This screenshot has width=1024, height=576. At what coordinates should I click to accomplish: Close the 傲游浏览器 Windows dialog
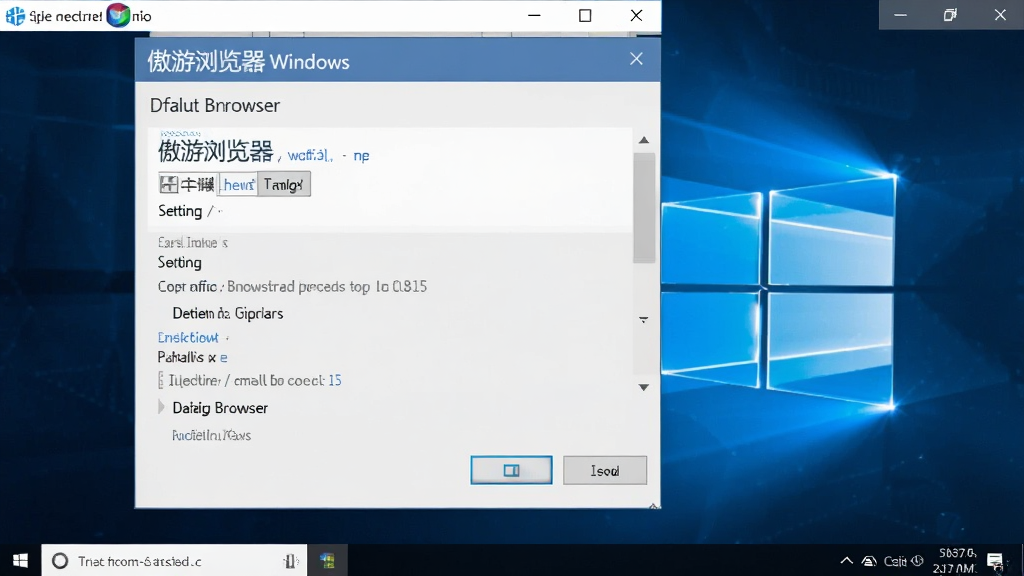click(x=636, y=59)
